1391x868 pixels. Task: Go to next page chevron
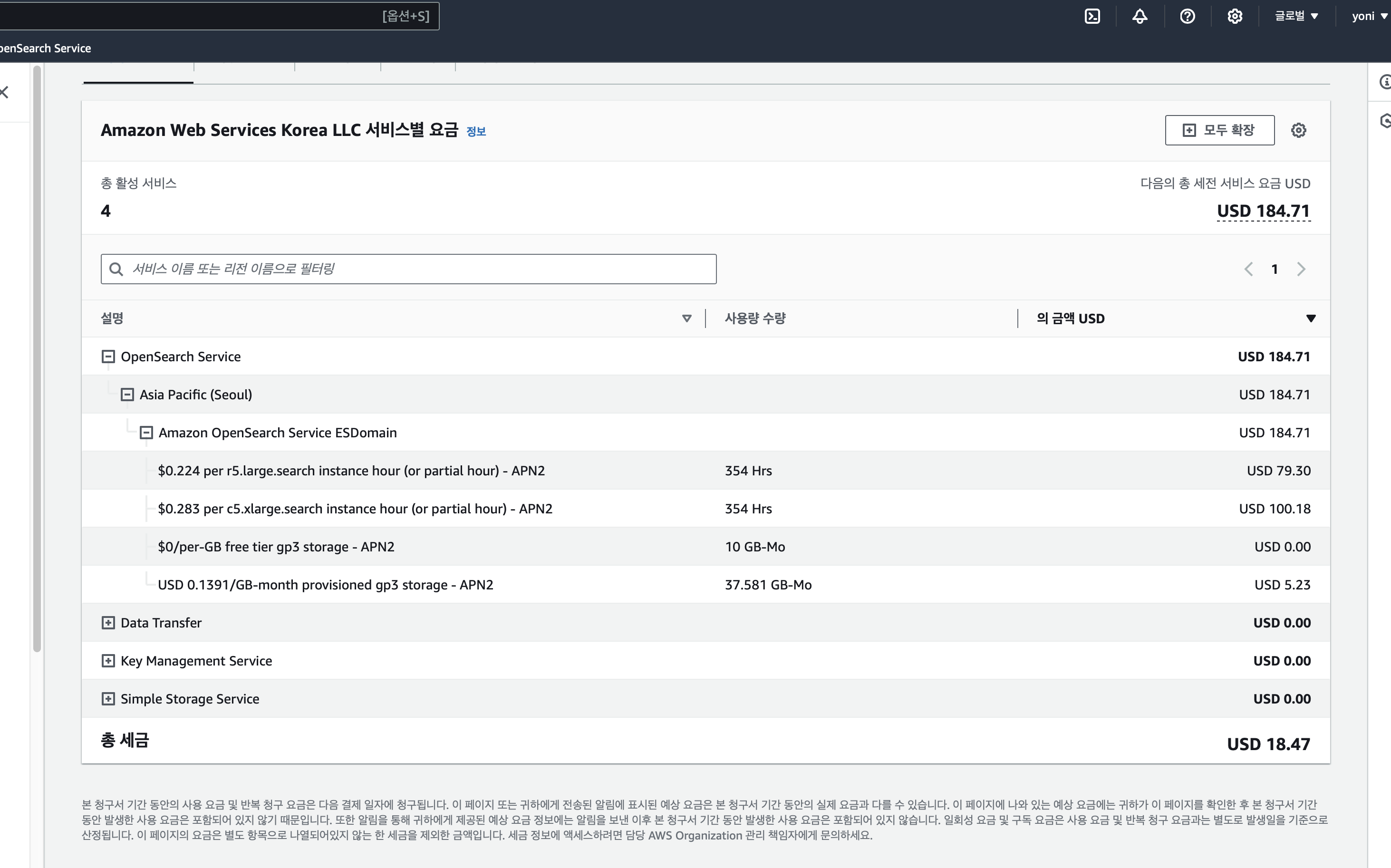pyautogui.click(x=1301, y=269)
